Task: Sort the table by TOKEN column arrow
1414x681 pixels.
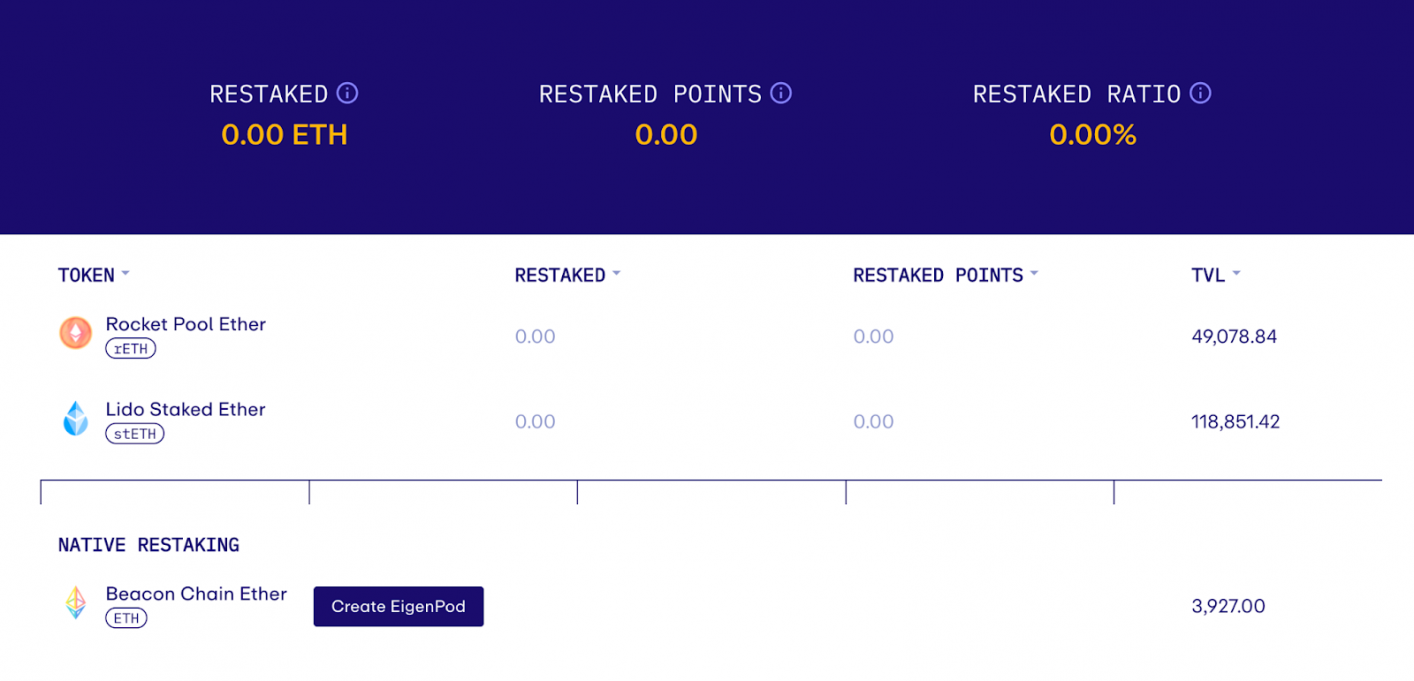Action: [x=125, y=274]
